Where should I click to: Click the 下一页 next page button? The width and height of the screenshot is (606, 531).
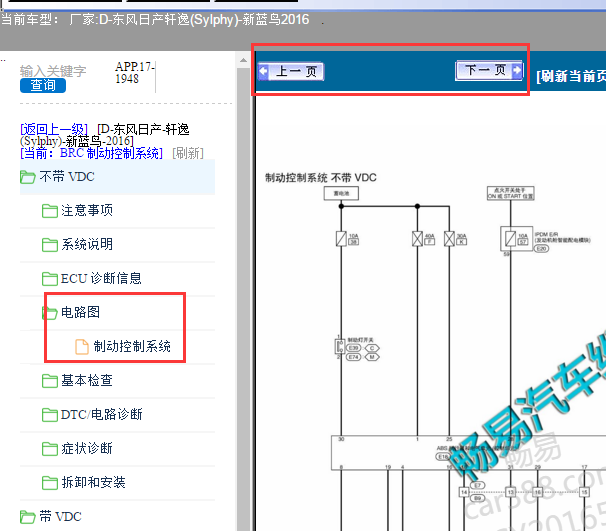tap(489, 70)
